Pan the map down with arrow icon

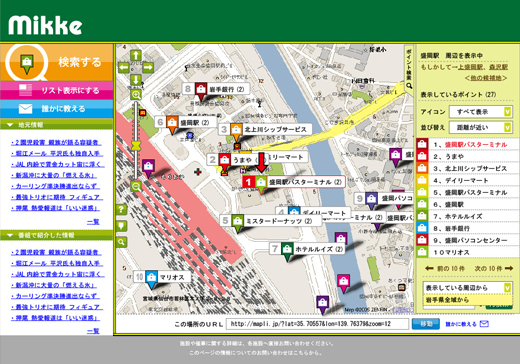pos(136,80)
